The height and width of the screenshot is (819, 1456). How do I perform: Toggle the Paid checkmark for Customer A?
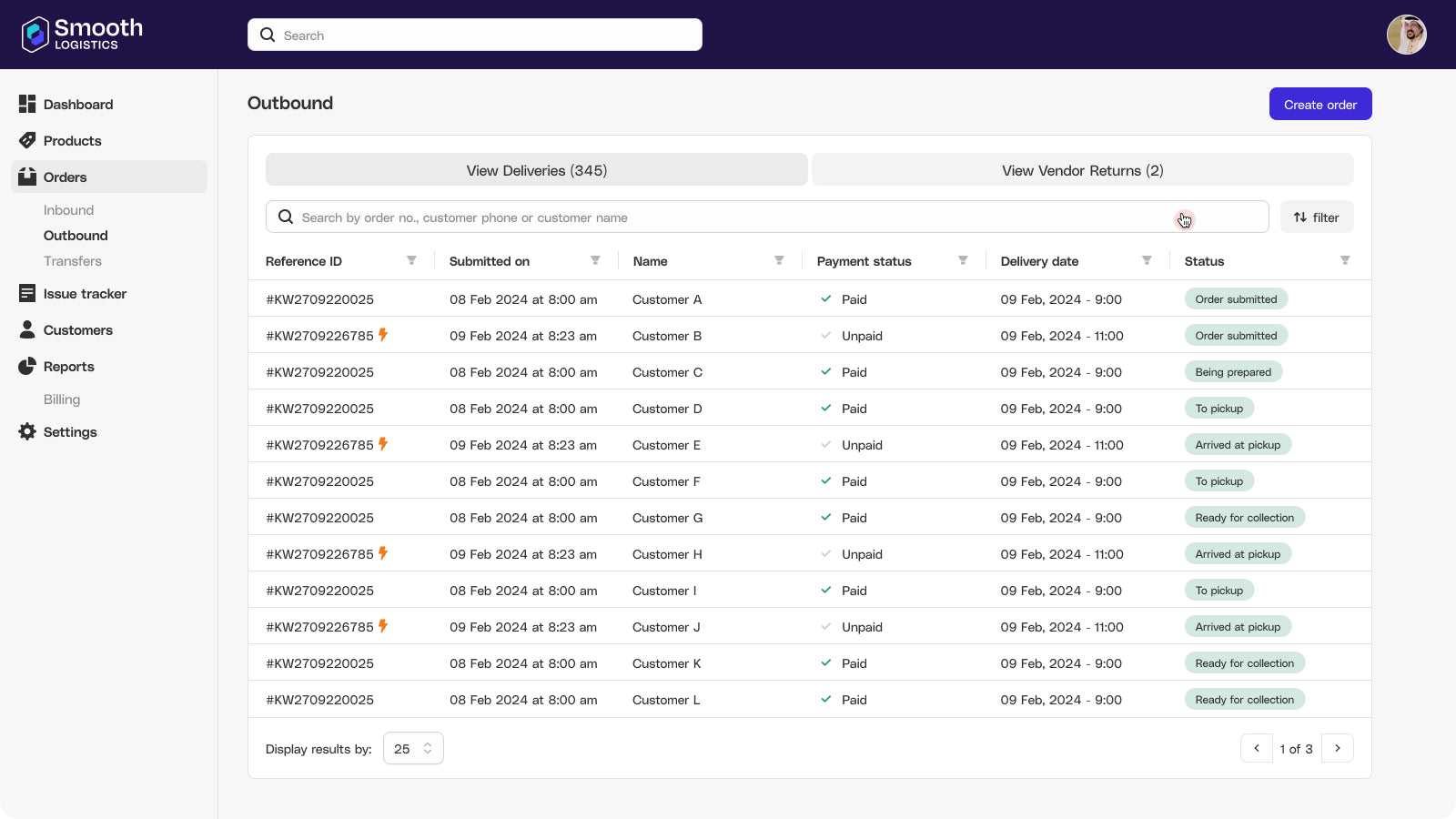[x=827, y=298]
